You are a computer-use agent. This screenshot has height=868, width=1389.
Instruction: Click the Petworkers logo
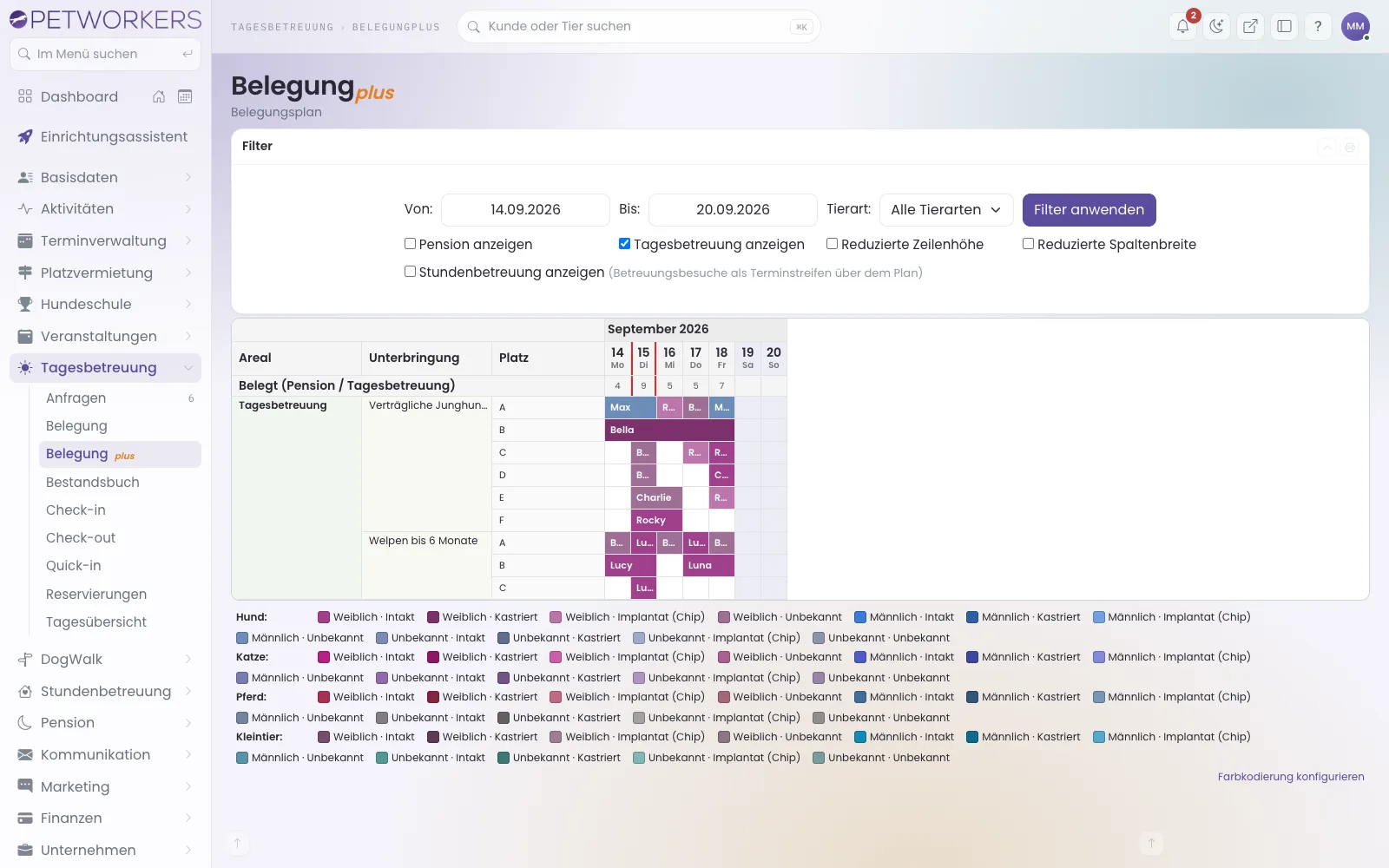coord(105,19)
